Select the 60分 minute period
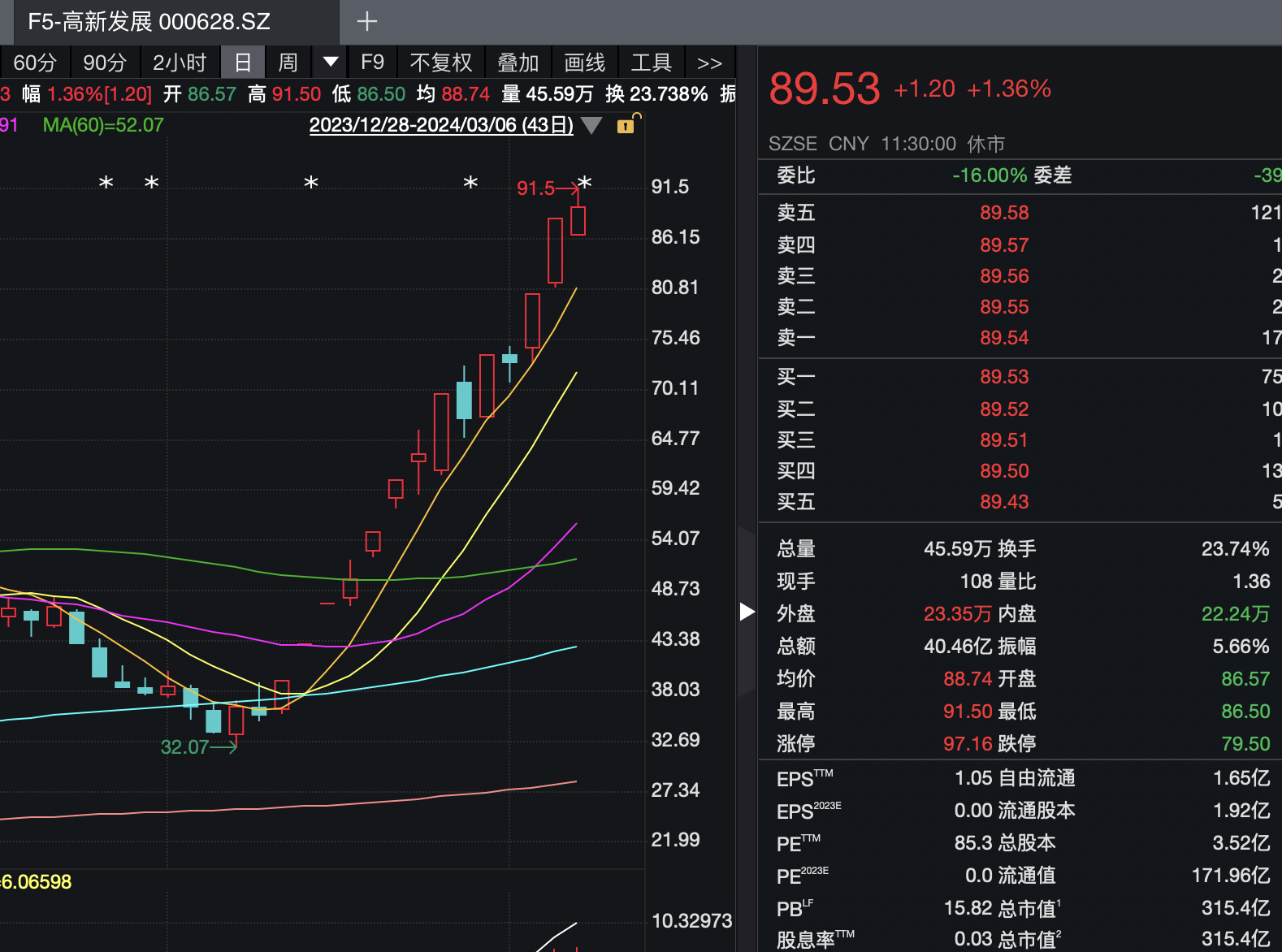The image size is (1282, 952). tap(35, 63)
